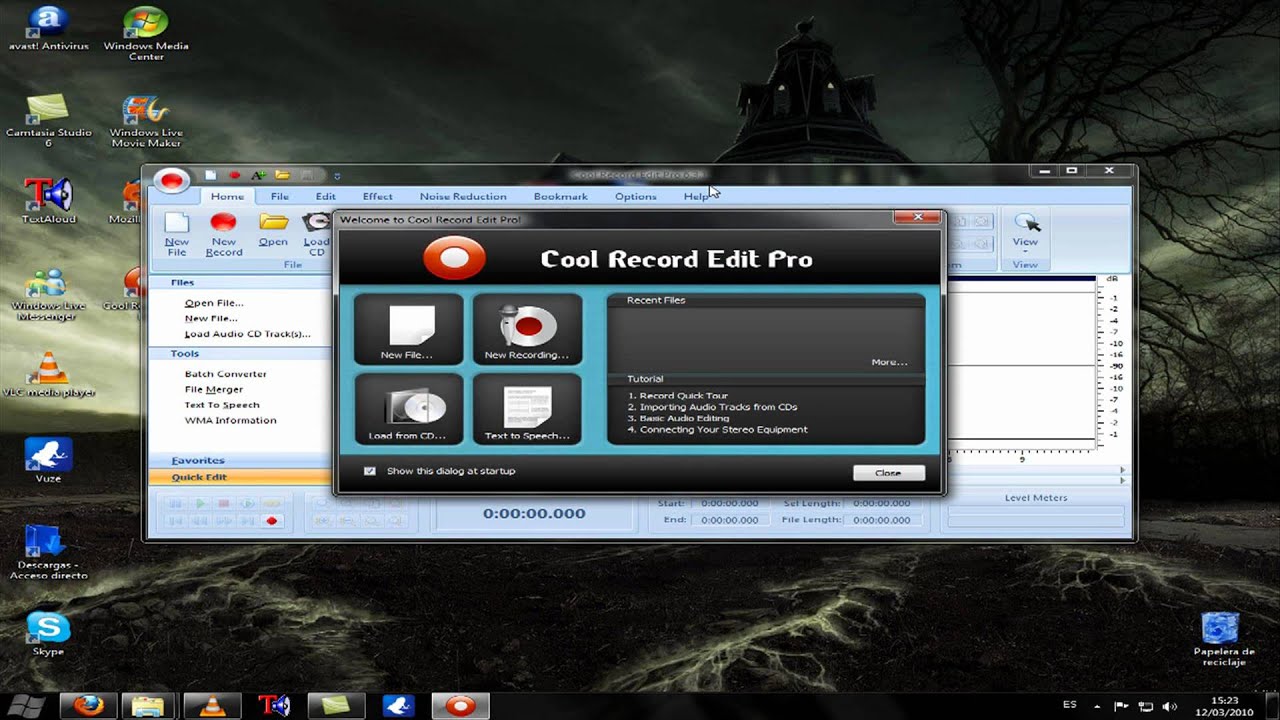Click Windows Start button
This screenshot has width=1280, height=720.
(25, 706)
